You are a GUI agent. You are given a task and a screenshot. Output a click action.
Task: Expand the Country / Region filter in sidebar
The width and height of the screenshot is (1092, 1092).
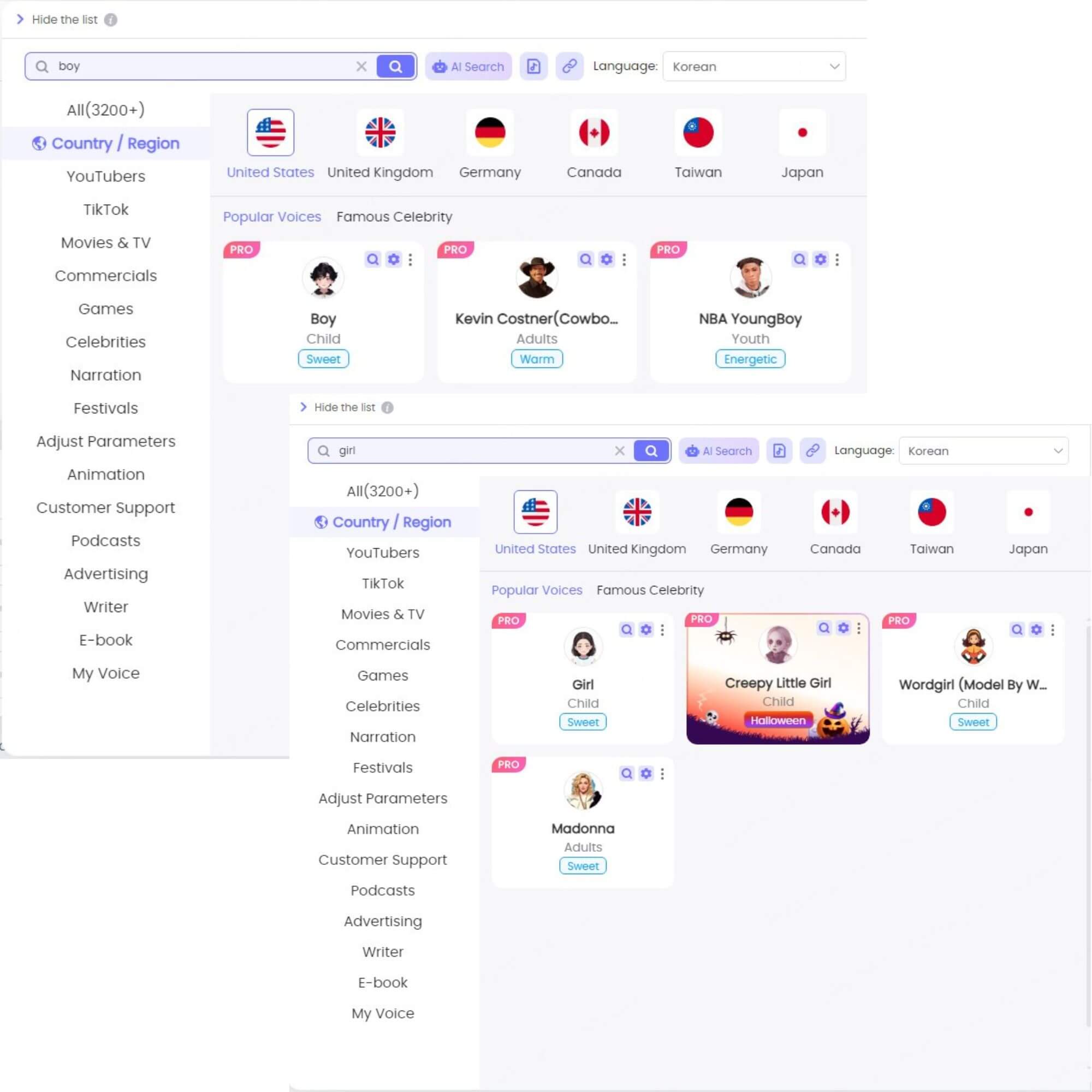pos(105,143)
